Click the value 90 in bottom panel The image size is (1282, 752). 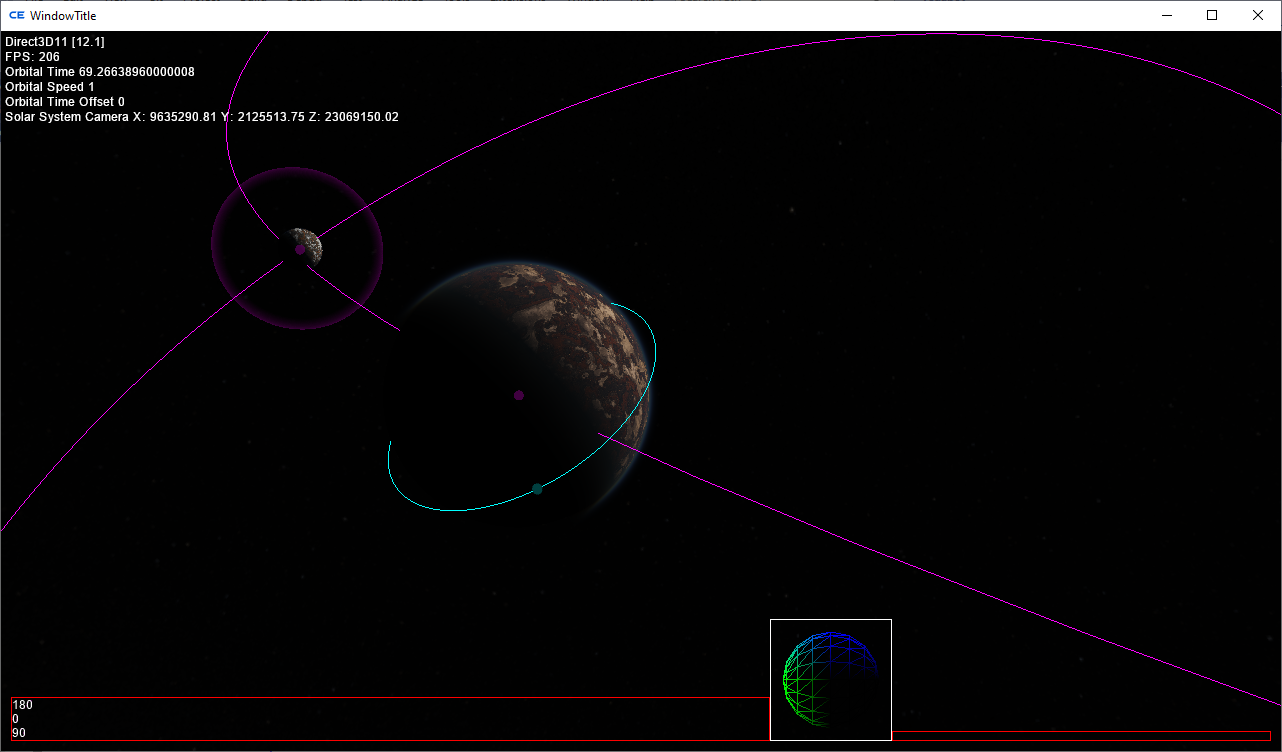(x=19, y=733)
